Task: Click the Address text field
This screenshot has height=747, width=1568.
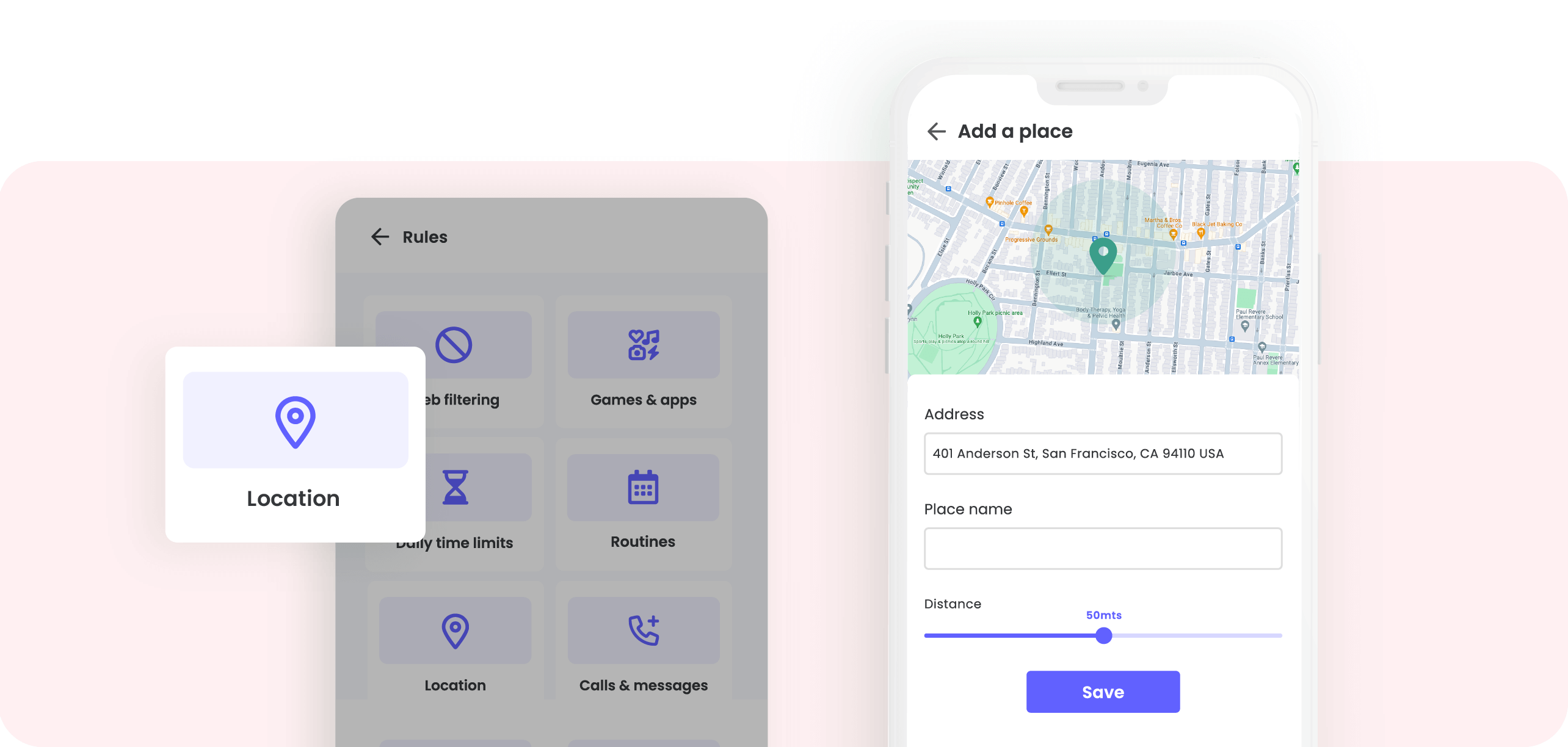Action: (x=1101, y=453)
